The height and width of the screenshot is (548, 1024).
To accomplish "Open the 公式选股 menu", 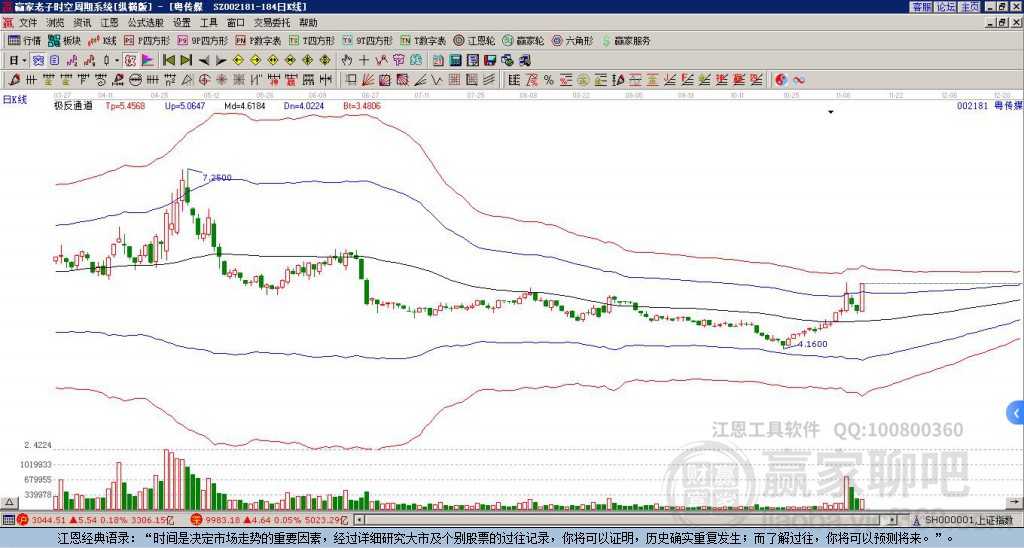I will click(146, 23).
